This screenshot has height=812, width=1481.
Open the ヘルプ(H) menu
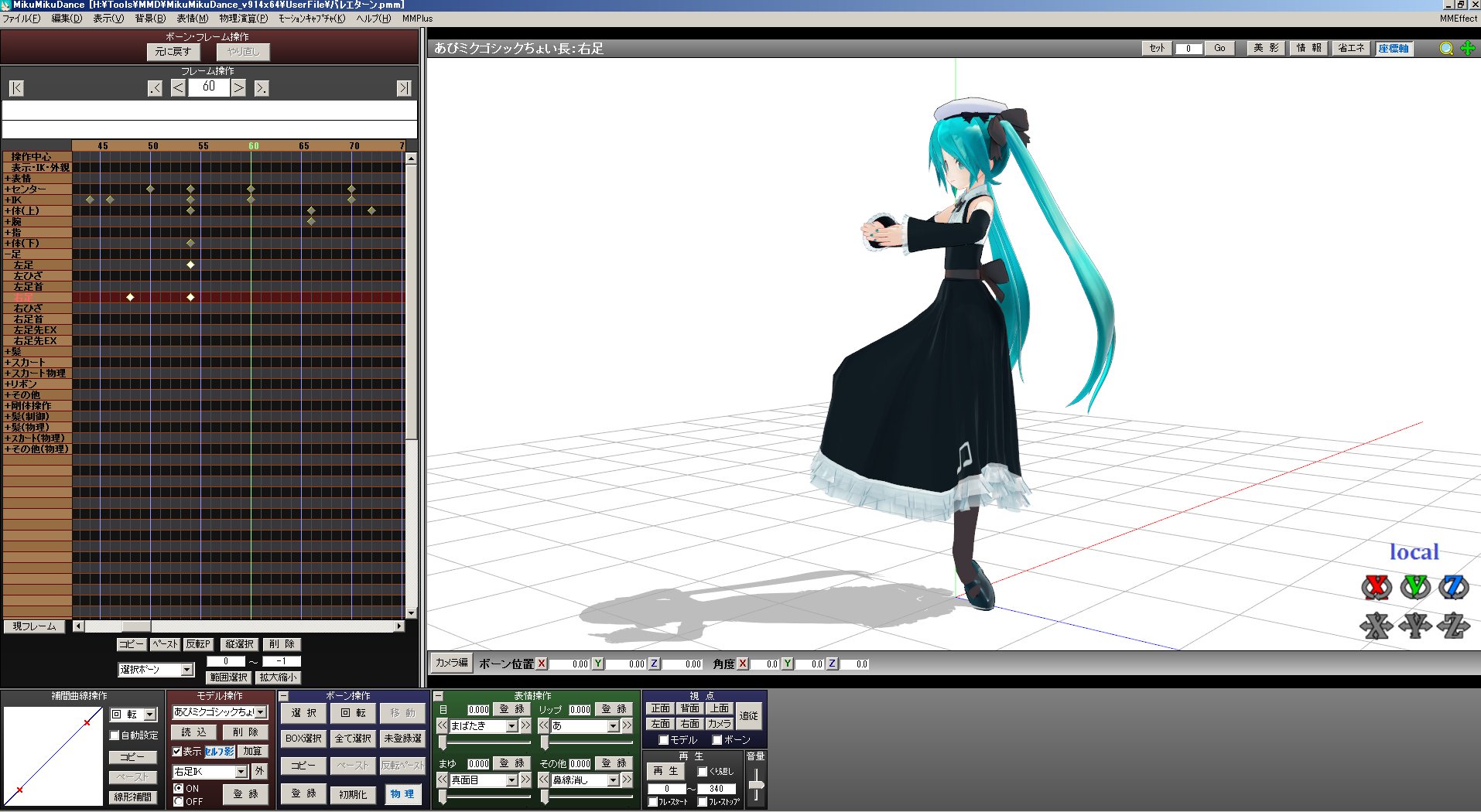pos(374,19)
